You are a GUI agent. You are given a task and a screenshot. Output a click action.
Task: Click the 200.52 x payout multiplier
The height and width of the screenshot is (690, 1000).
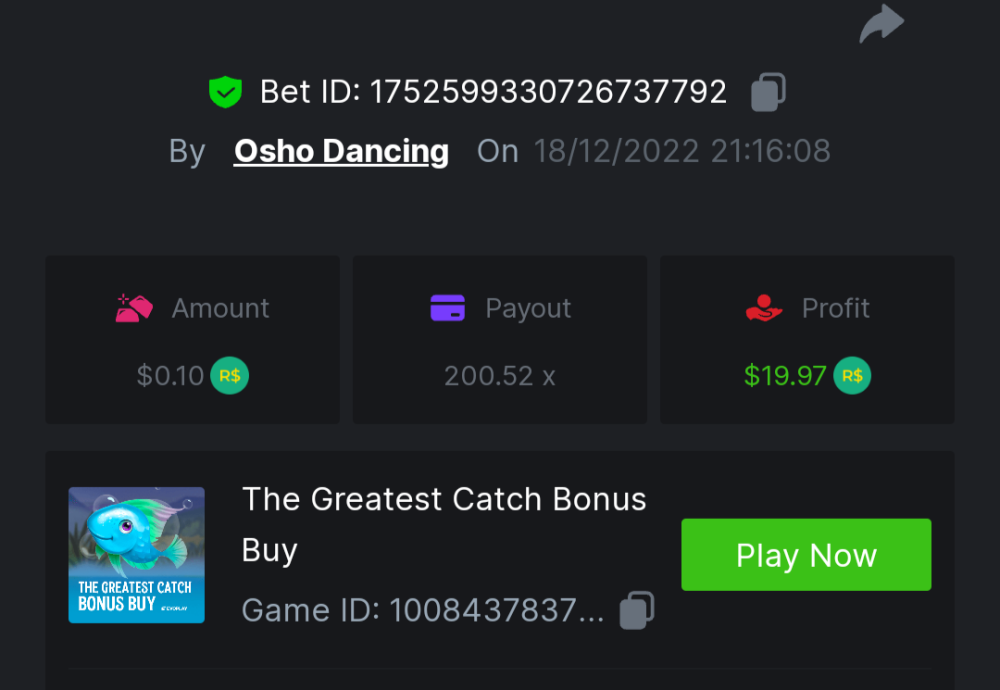[x=499, y=376]
